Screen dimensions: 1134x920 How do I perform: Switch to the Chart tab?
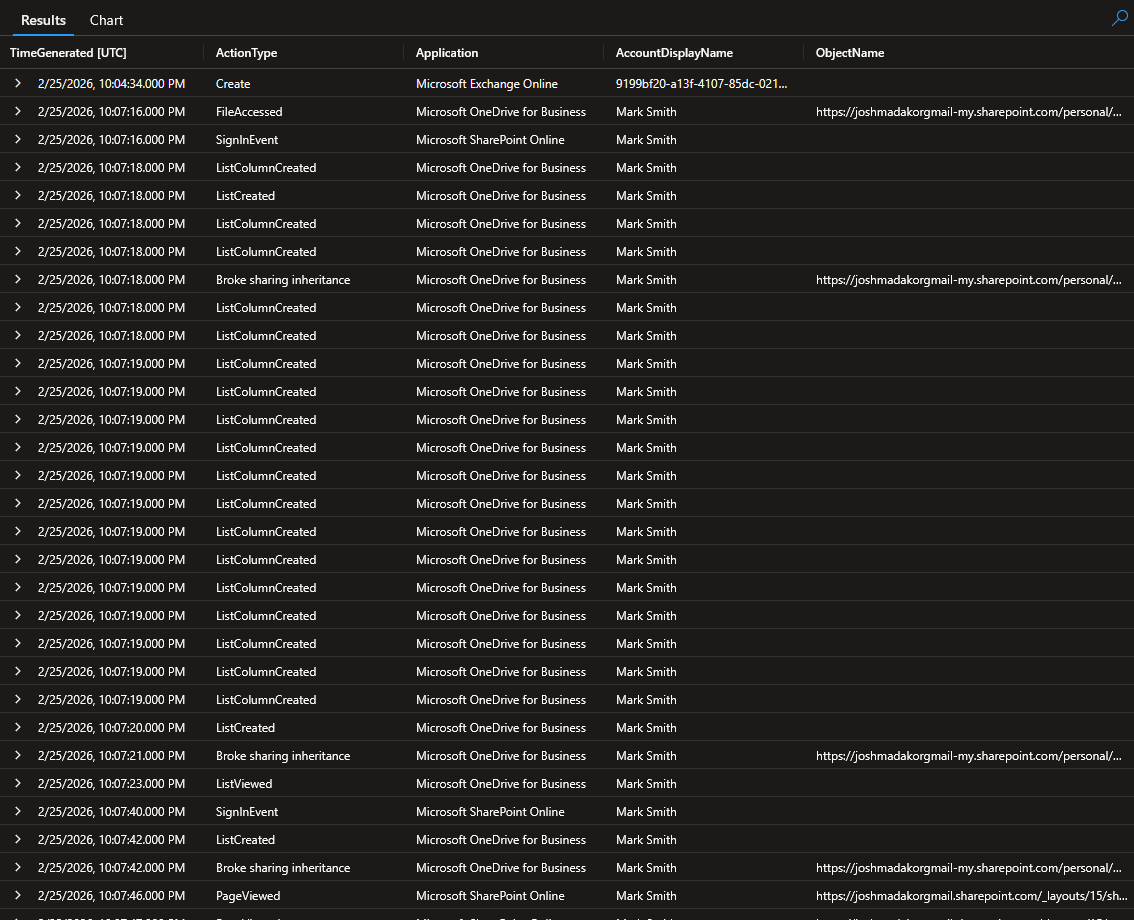point(106,20)
